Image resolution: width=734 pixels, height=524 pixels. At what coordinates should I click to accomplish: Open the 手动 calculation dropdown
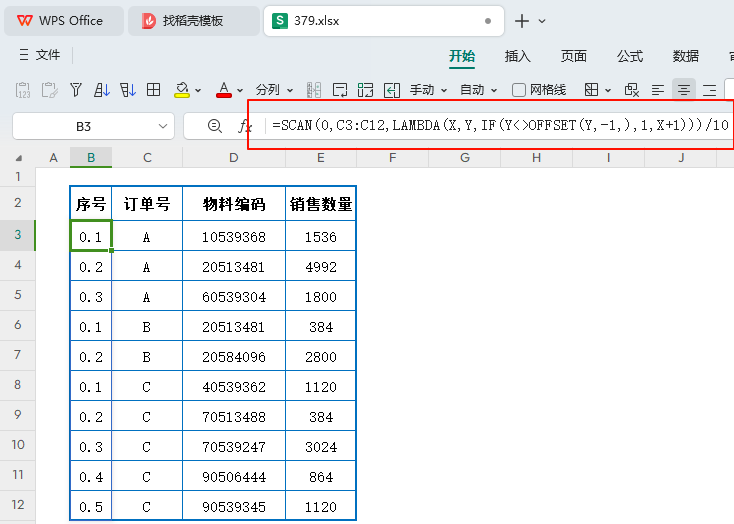point(428,89)
